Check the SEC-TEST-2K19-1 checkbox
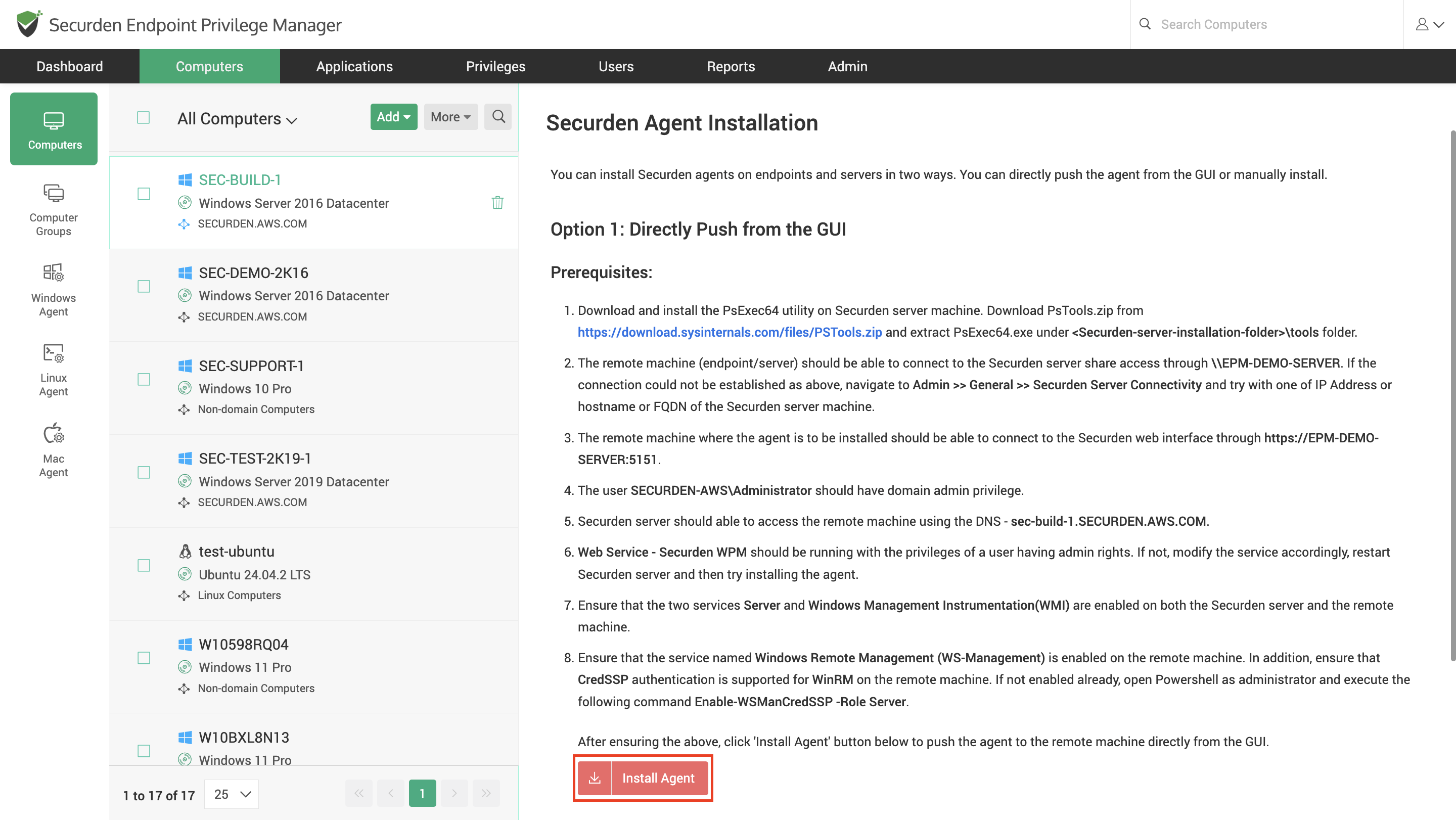The height and width of the screenshot is (820, 1456). tap(144, 472)
